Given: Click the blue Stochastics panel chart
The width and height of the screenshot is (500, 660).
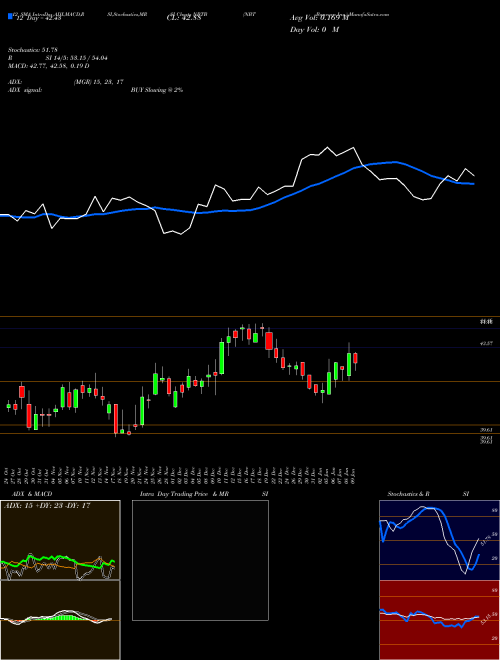Looking at the screenshot, I should coord(439,540).
